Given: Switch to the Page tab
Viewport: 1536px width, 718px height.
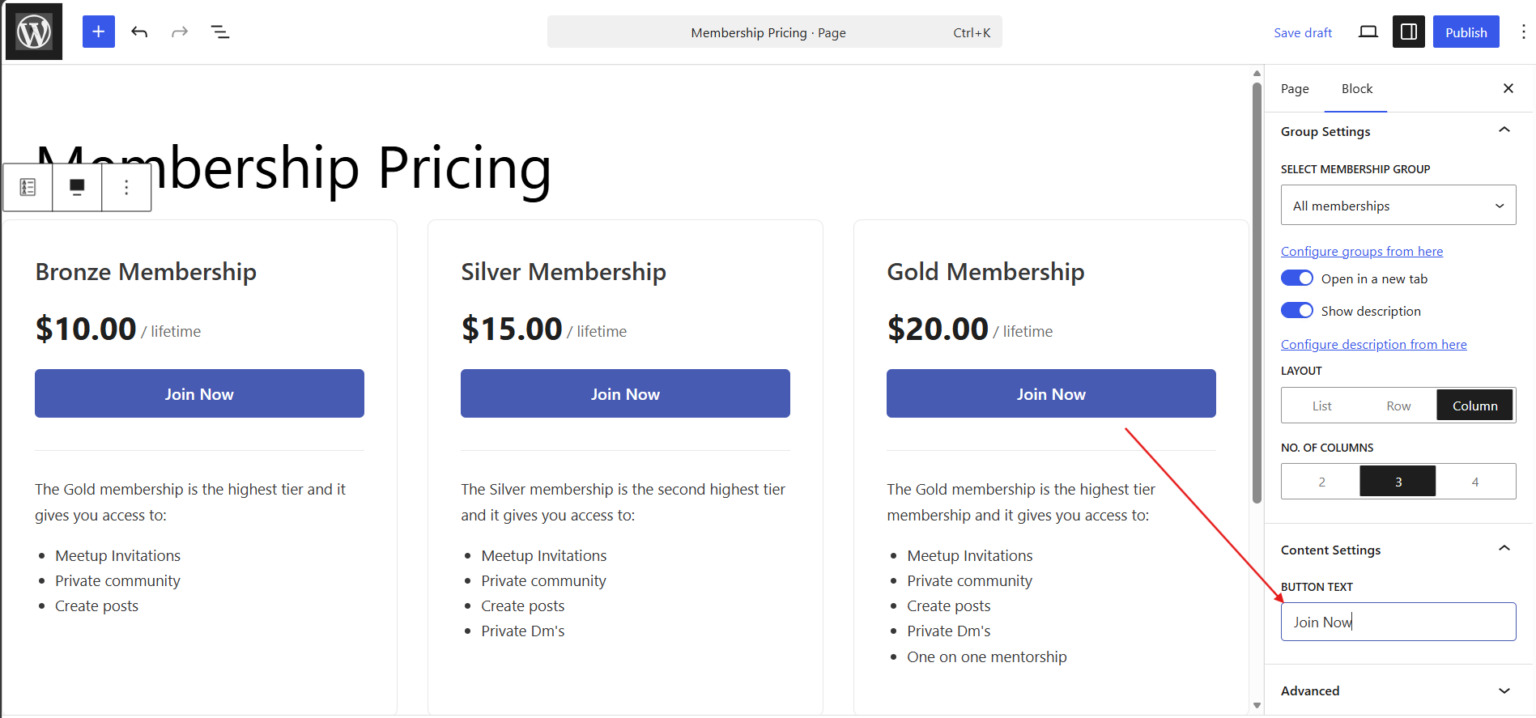Looking at the screenshot, I should click(1294, 89).
